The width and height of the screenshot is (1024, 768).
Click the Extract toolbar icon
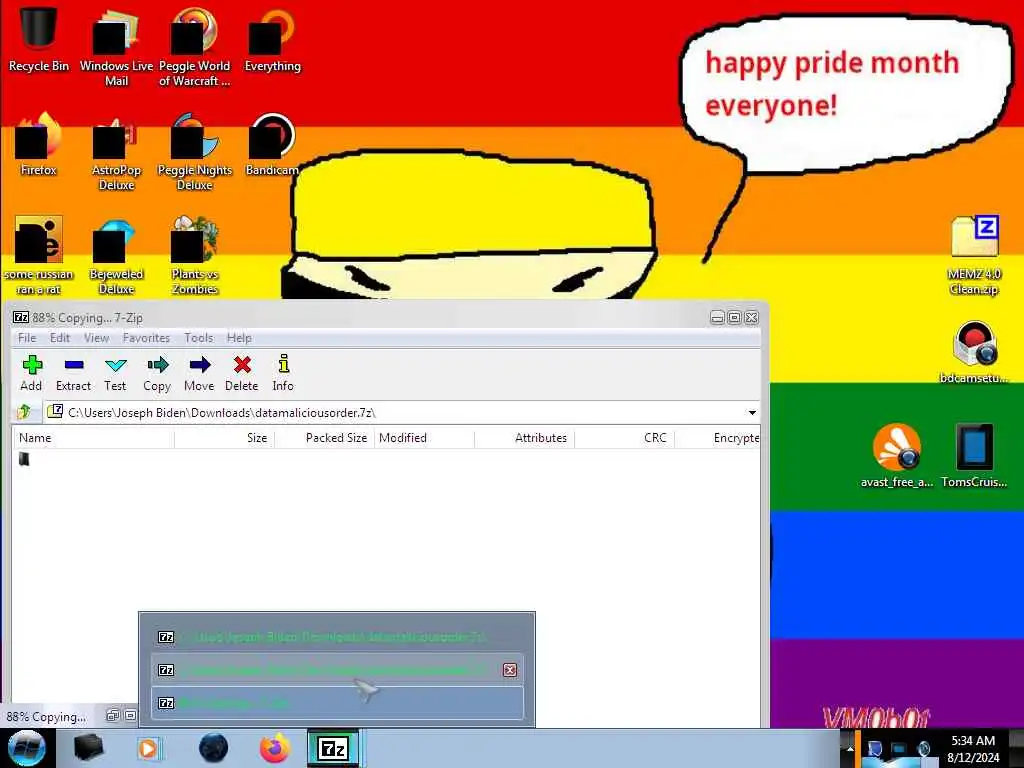(73, 373)
